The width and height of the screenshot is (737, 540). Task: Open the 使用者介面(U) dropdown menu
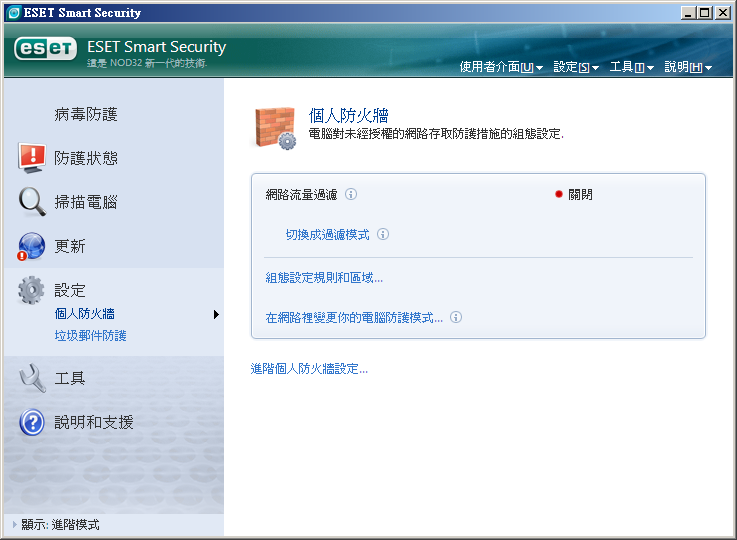point(501,67)
